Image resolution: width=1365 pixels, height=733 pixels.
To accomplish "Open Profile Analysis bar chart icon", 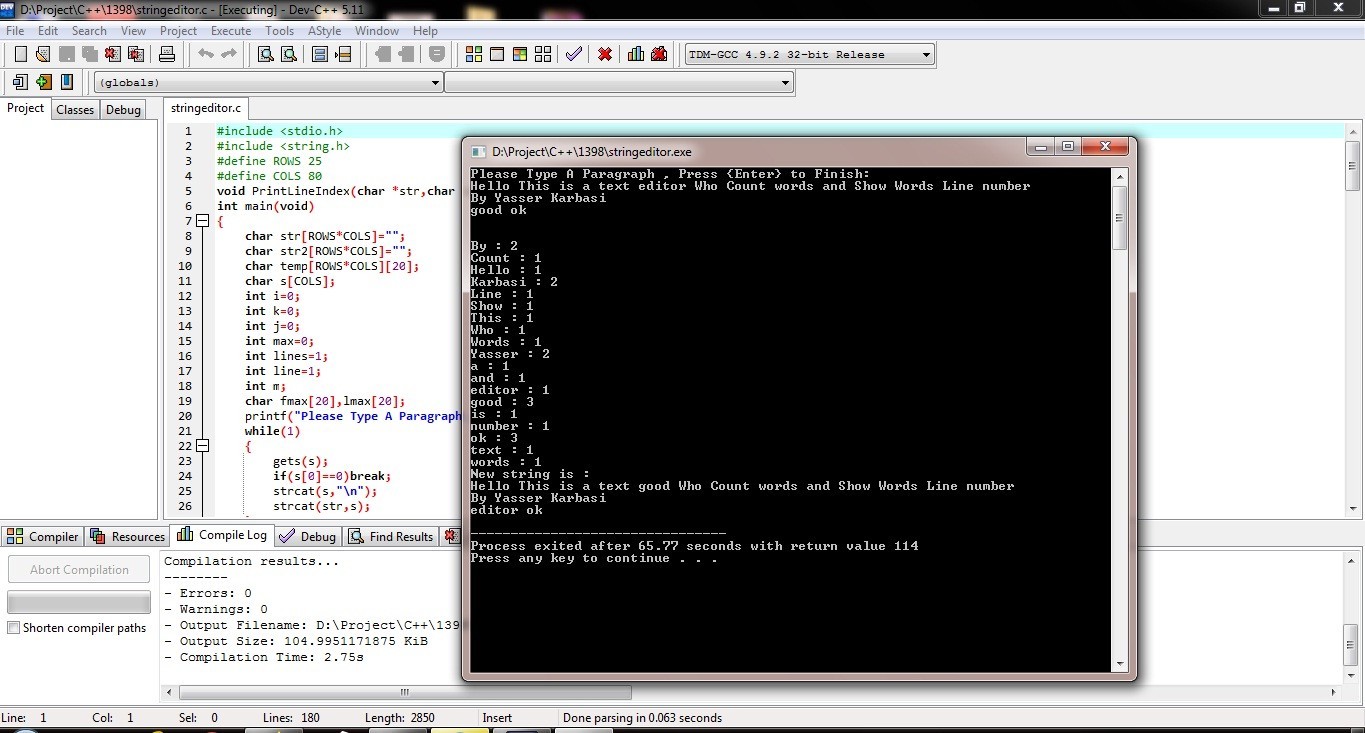I will point(636,54).
